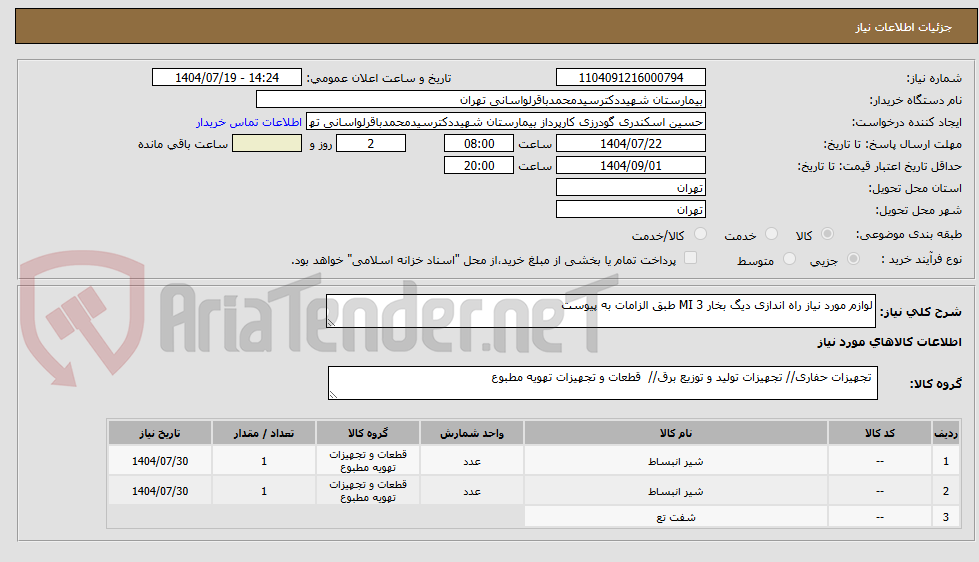The width and height of the screenshot is (979, 562).
Task: Click the unit عدد in row 1
Action: 472,461
